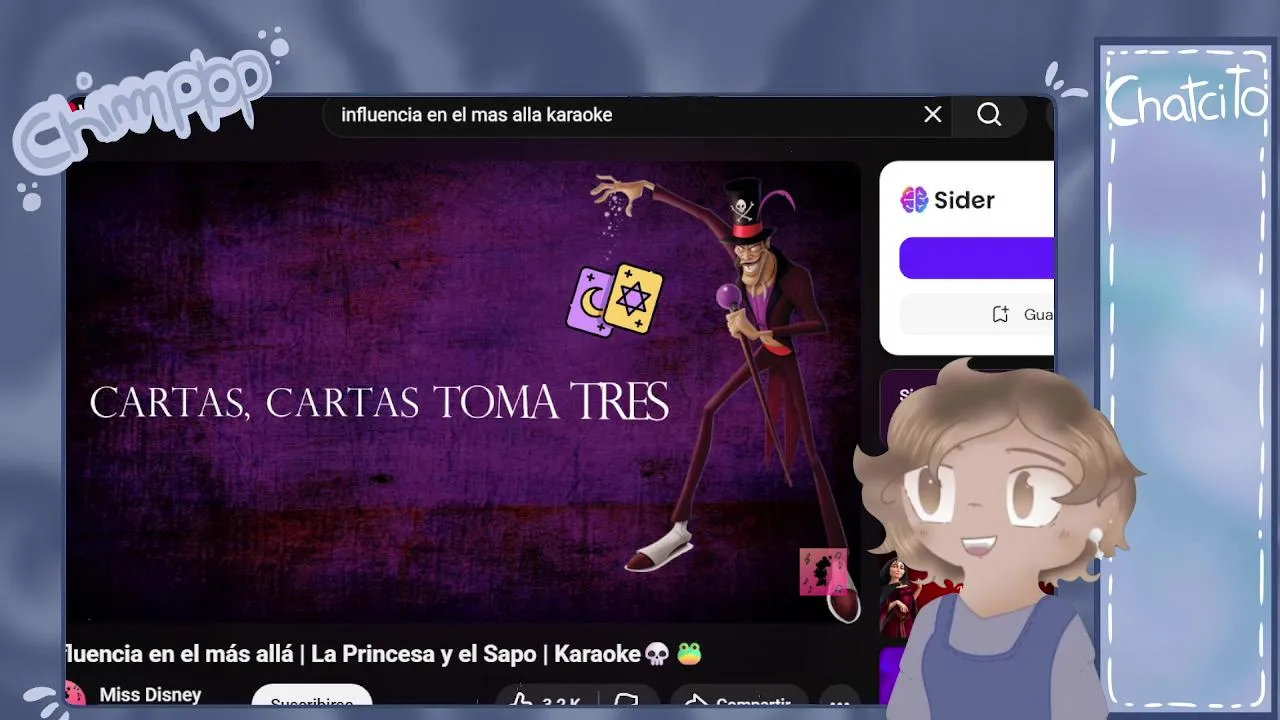The width and height of the screenshot is (1280, 720).
Task: Click the Sider brain logo
Action: click(x=914, y=200)
